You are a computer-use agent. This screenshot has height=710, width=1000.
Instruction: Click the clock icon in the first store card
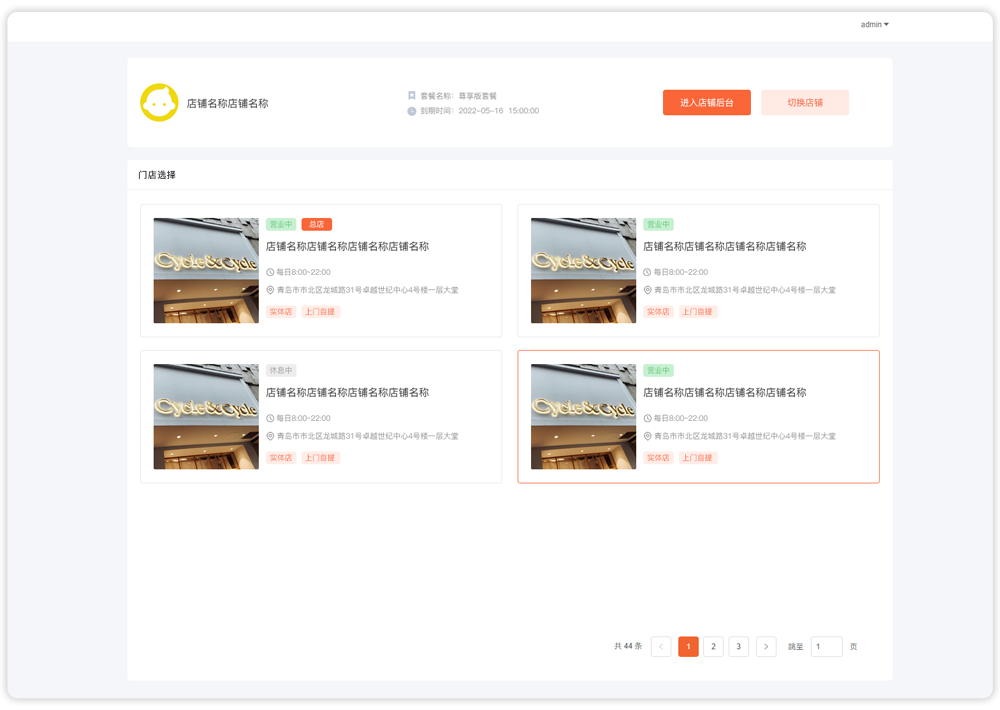(270, 272)
